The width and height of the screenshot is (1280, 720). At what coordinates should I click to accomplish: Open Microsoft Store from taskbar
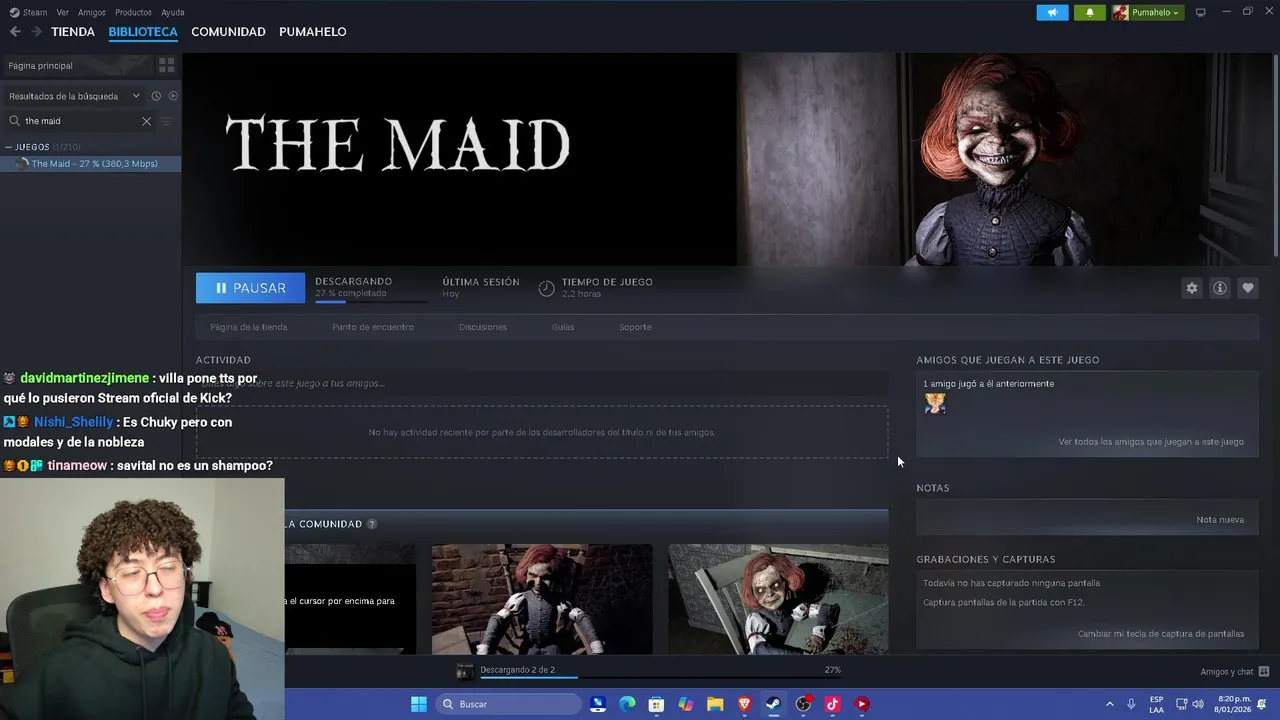[656, 704]
